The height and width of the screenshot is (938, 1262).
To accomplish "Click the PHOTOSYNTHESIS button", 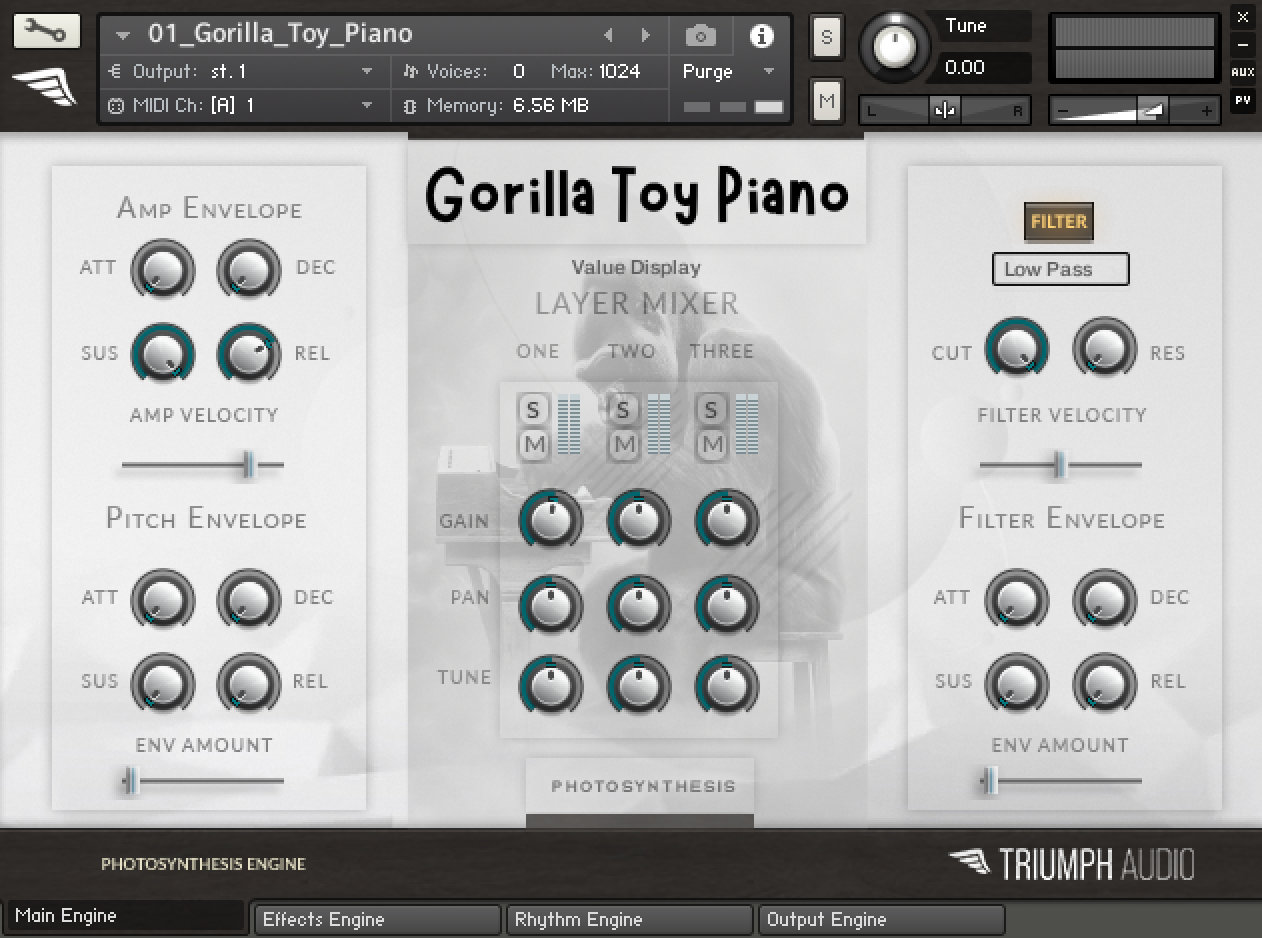I will [x=640, y=786].
